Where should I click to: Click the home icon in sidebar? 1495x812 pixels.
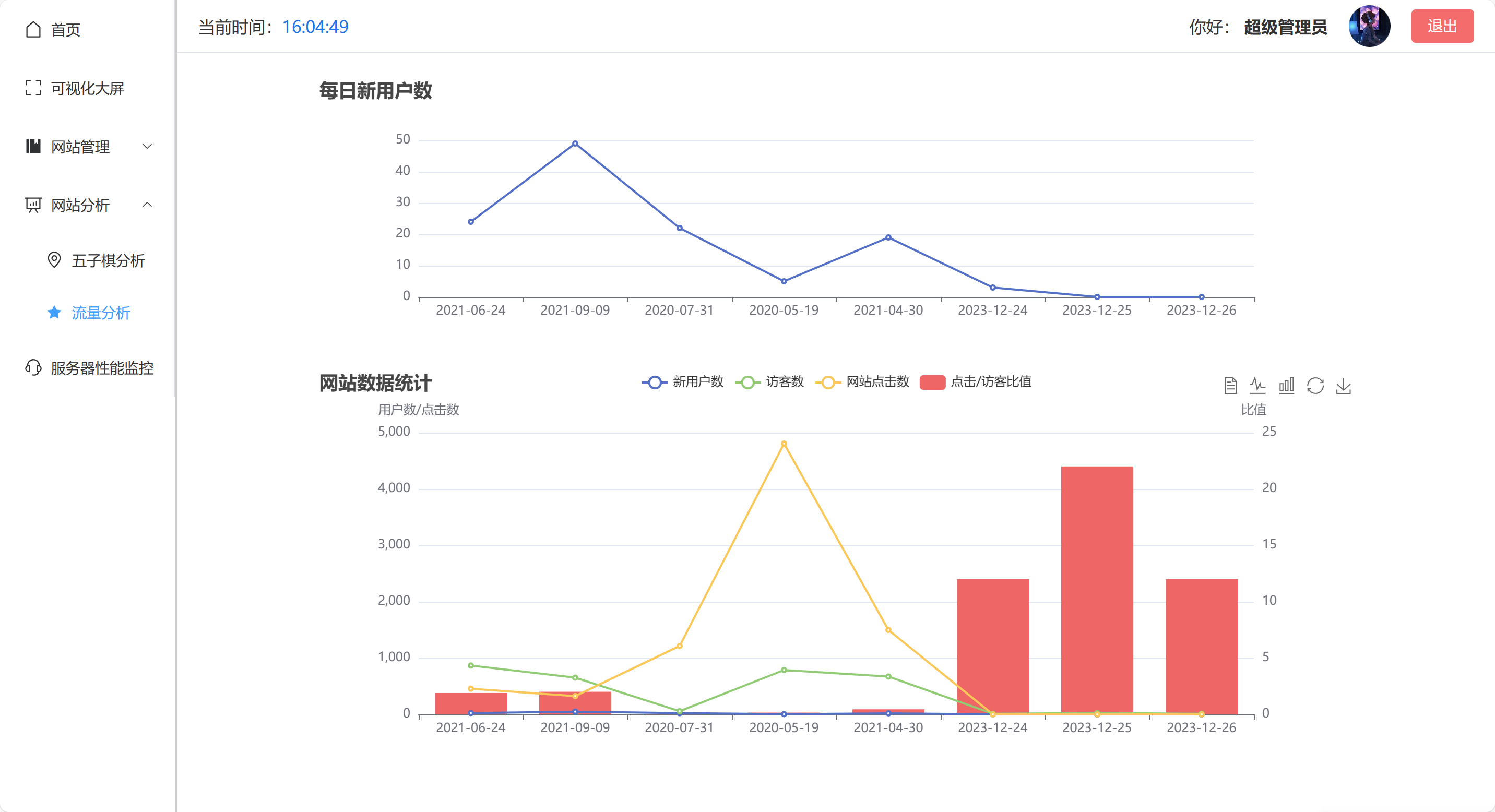33,30
